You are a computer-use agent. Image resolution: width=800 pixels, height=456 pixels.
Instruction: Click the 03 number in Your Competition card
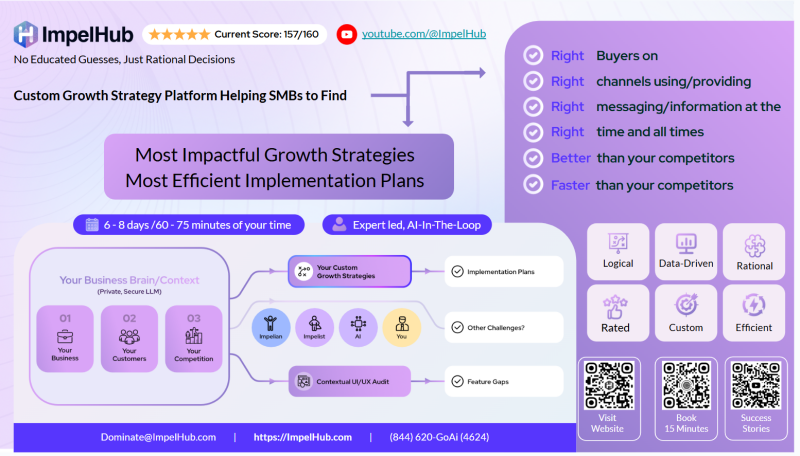pyautogui.click(x=193, y=318)
